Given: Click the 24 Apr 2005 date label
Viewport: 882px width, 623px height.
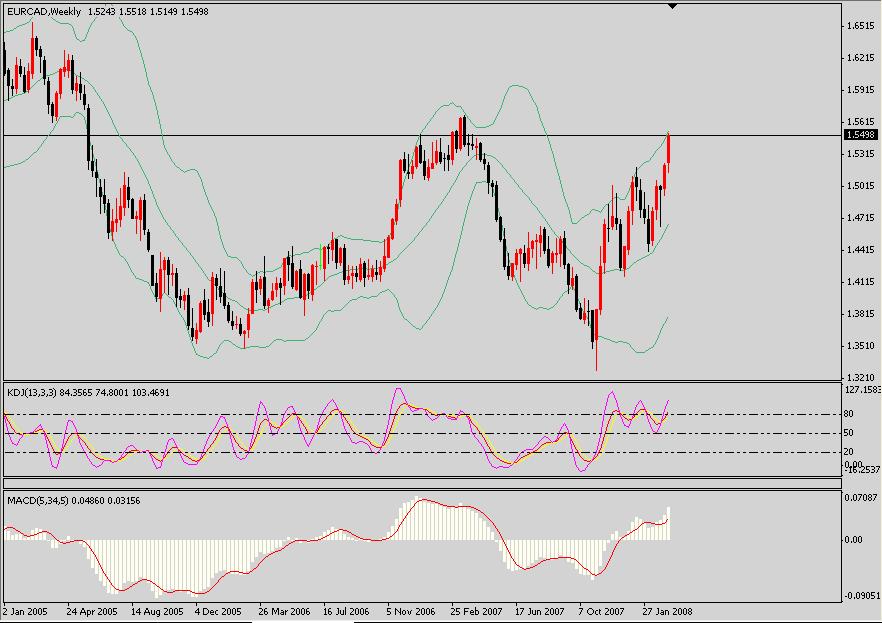Looking at the screenshot, I should click(x=92, y=612).
